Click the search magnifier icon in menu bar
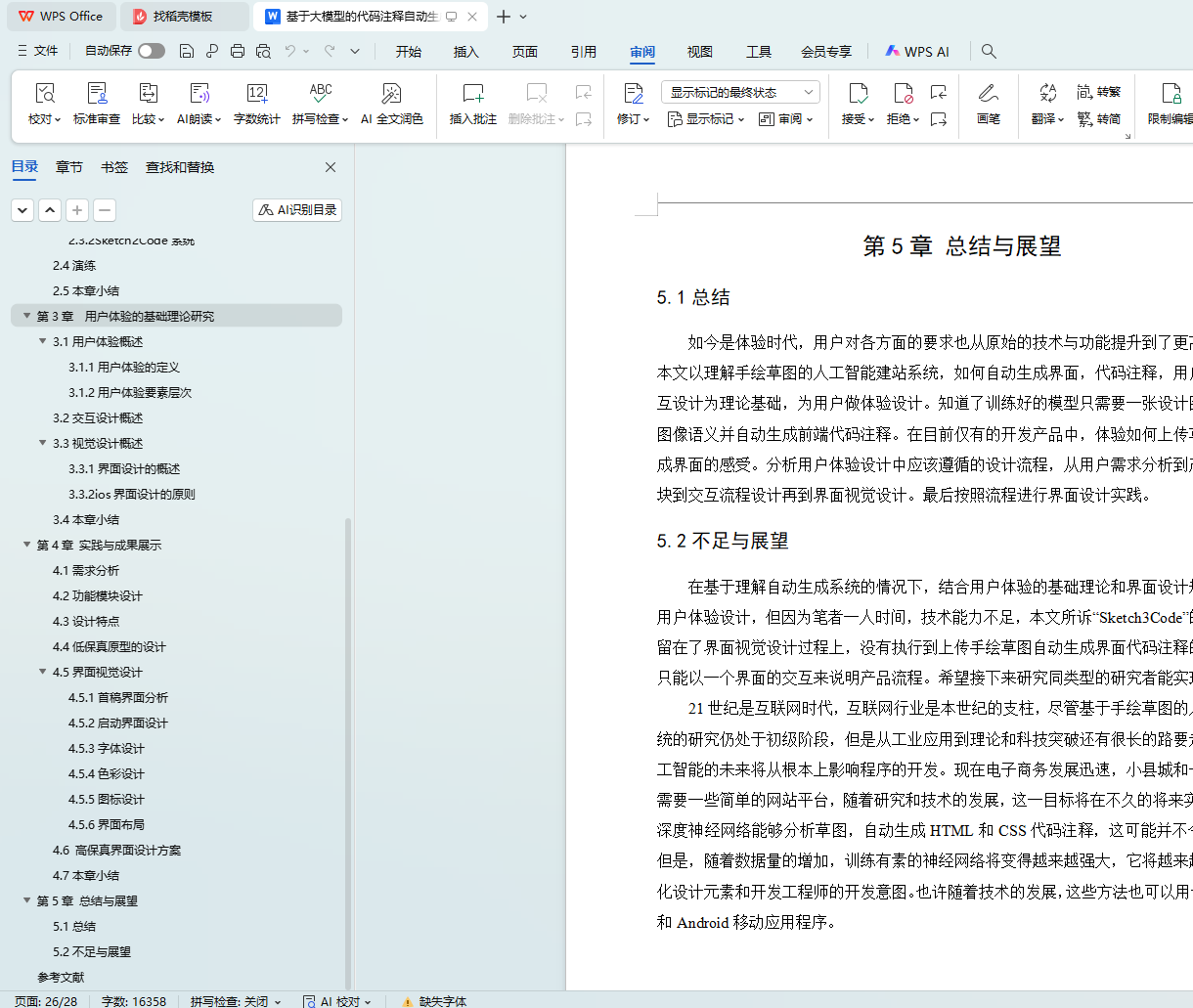Viewport: 1193px width, 1008px height. pyautogui.click(x=989, y=51)
